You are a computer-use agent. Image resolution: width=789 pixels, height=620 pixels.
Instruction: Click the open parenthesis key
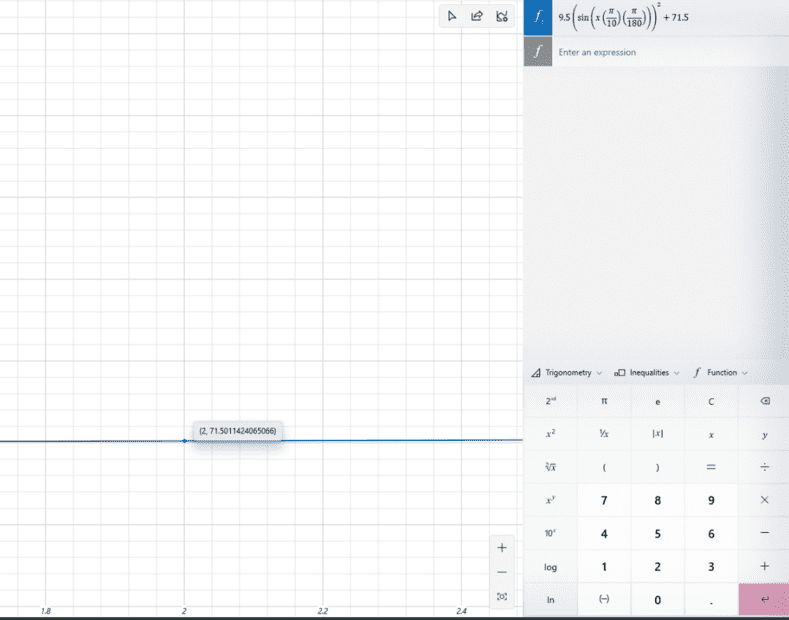(604, 468)
